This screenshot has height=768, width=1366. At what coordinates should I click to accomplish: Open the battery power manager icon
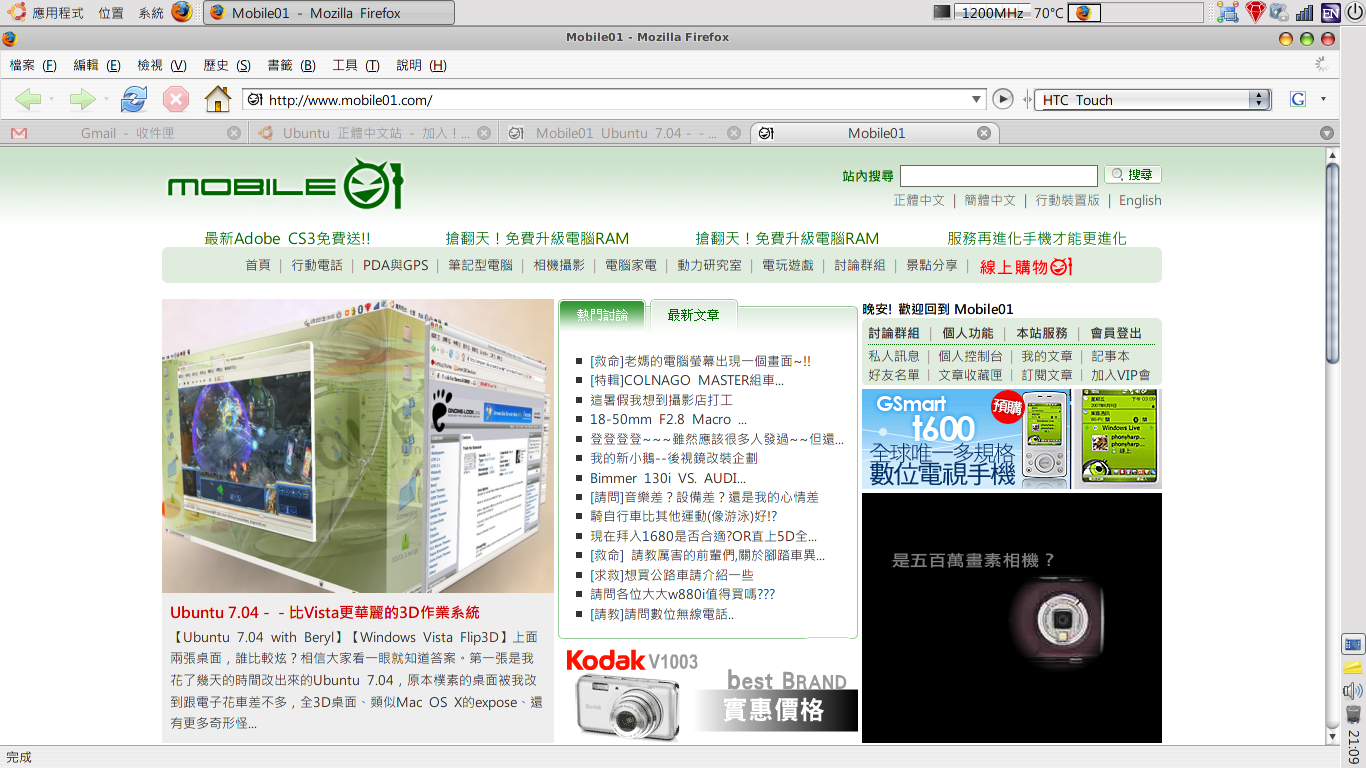click(1280, 12)
